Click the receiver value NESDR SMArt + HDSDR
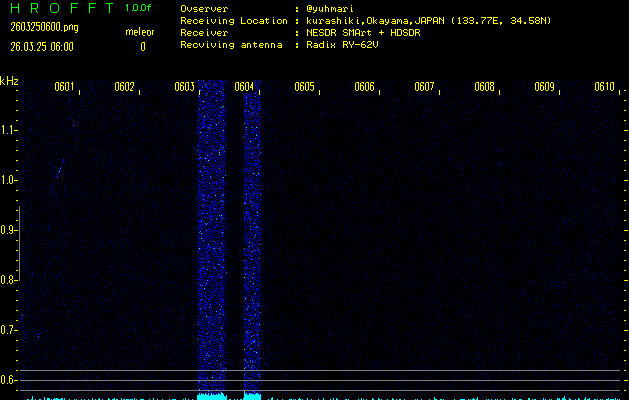Viewport: 629px width, 400px height. (x=363, y=33)
